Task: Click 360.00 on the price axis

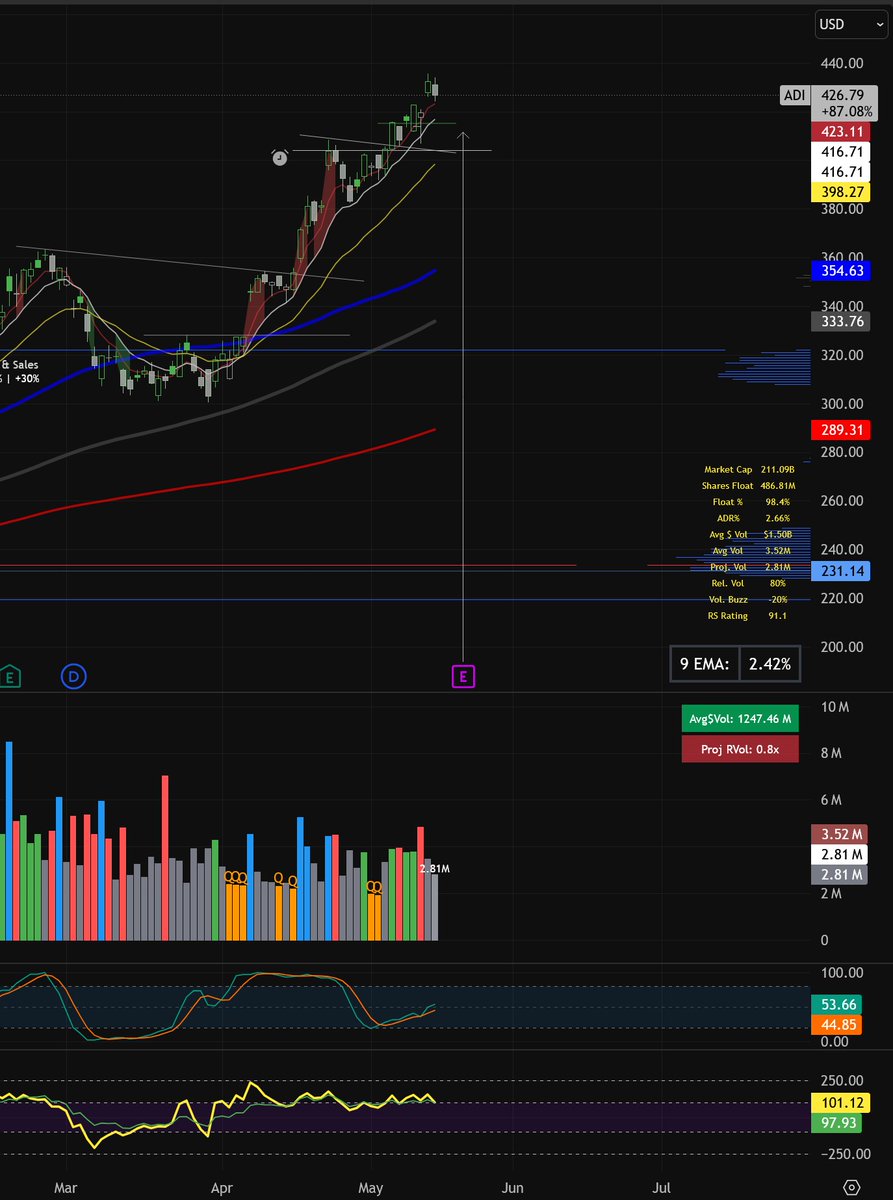Action: [842, 257]
